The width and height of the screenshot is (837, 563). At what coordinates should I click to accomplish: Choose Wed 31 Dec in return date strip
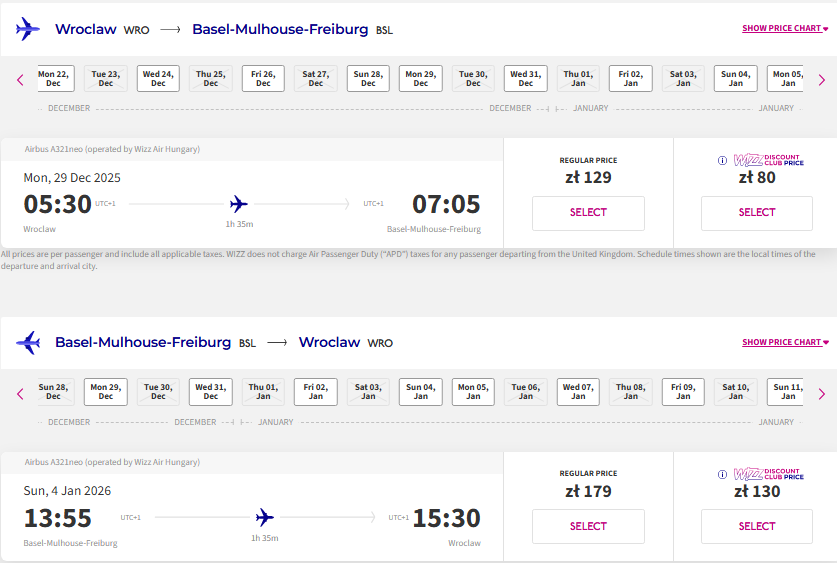pyautogui.click(x=211, y=392)
